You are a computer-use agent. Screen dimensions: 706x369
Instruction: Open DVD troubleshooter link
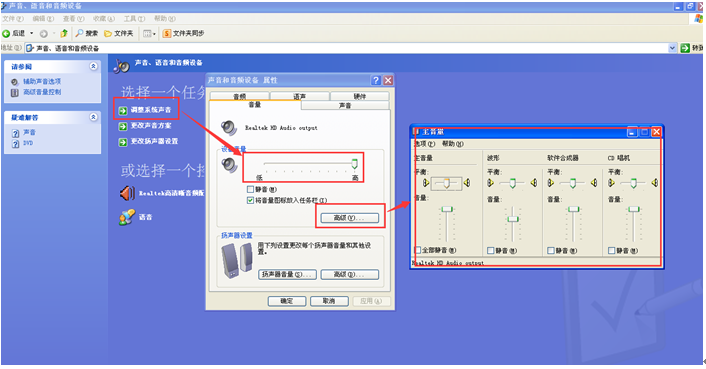28,143
